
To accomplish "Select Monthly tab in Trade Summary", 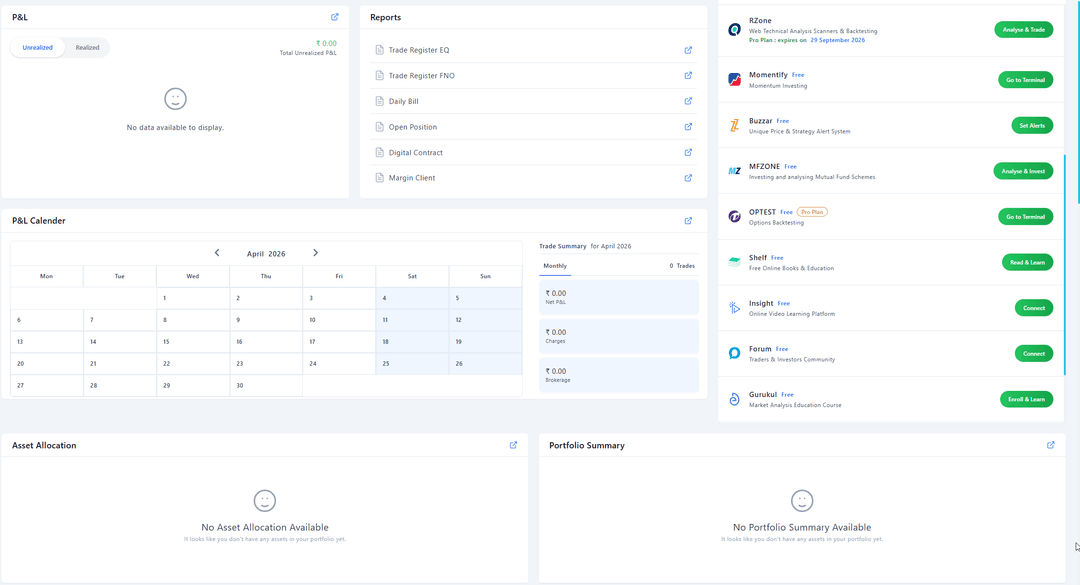I will pos(555,266).
